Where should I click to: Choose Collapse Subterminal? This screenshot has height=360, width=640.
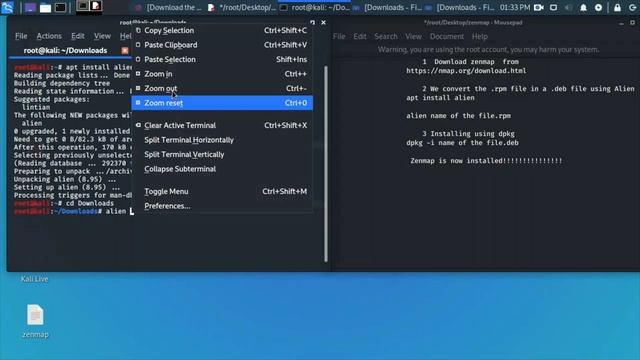point(222,169)
